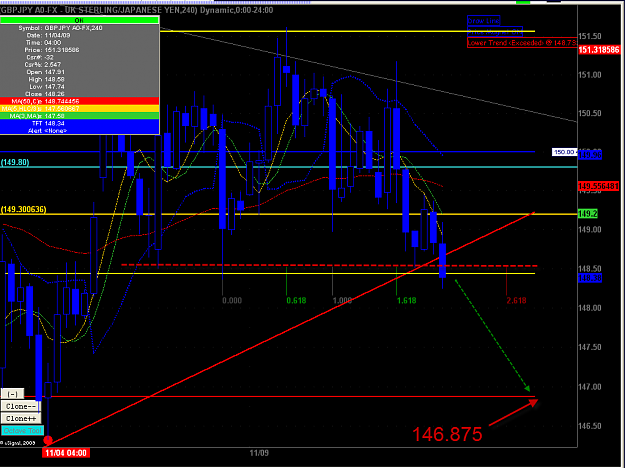Click the white 150.00 level label
This screenshot has width=625, height=468.
pyautogui.click(x=564, y=152)
